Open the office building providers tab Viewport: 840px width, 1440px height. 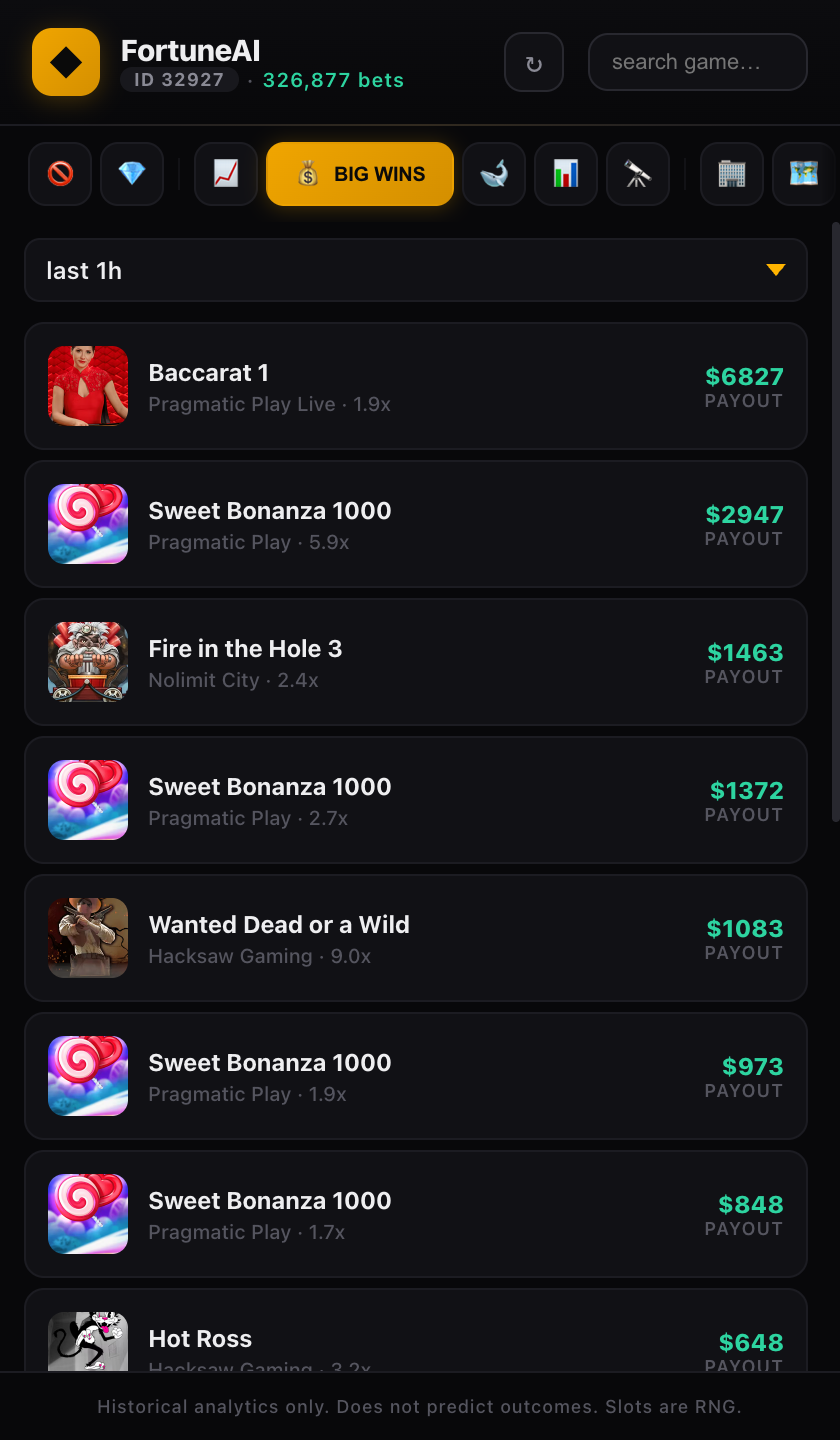click(732, 174)
